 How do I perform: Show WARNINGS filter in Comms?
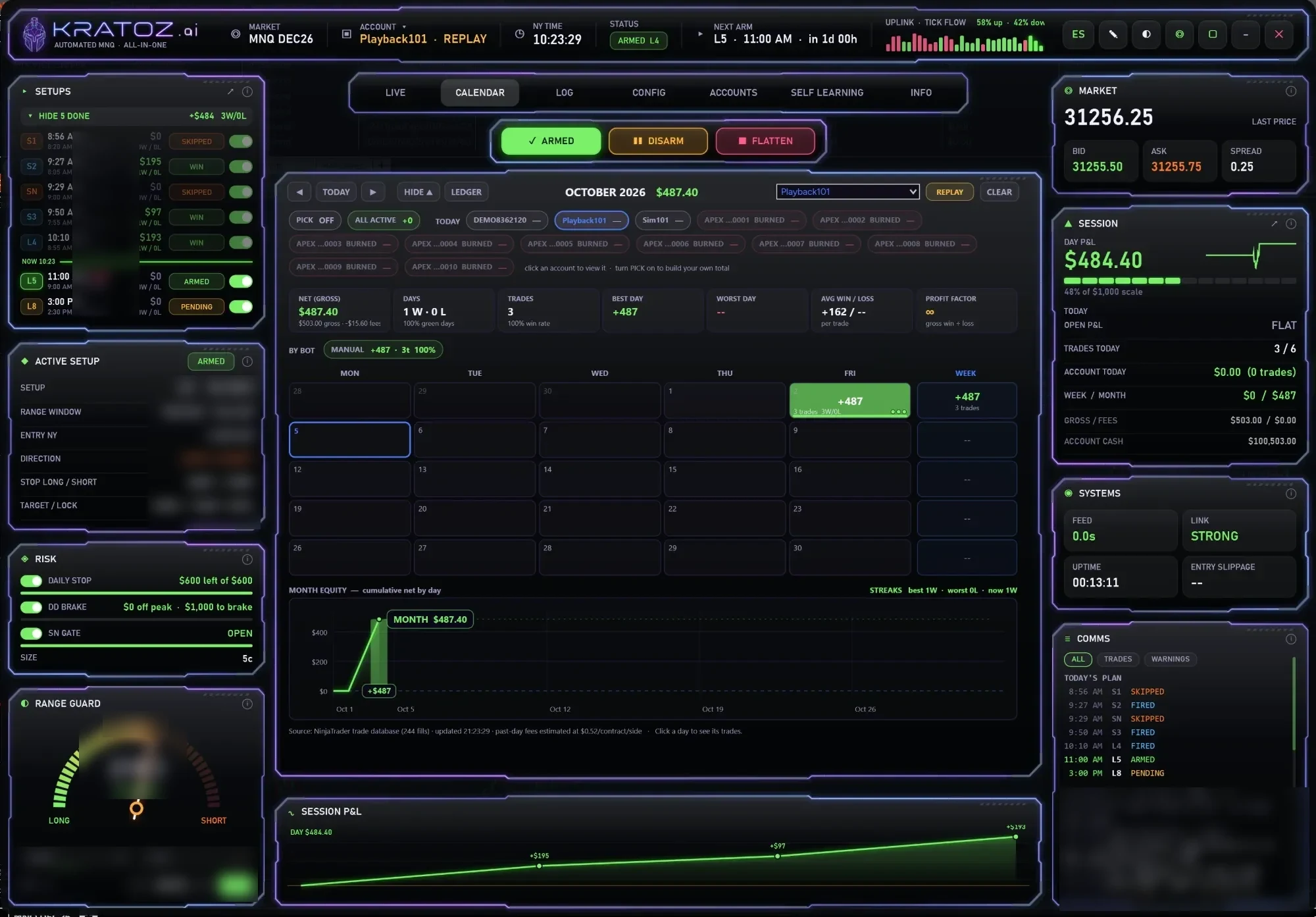[x=1170, y=659]
